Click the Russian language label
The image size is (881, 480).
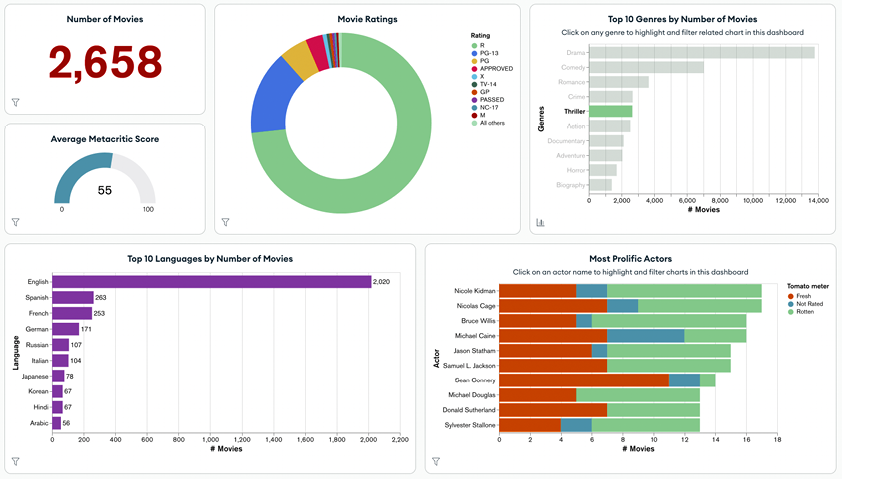[37, 345]
